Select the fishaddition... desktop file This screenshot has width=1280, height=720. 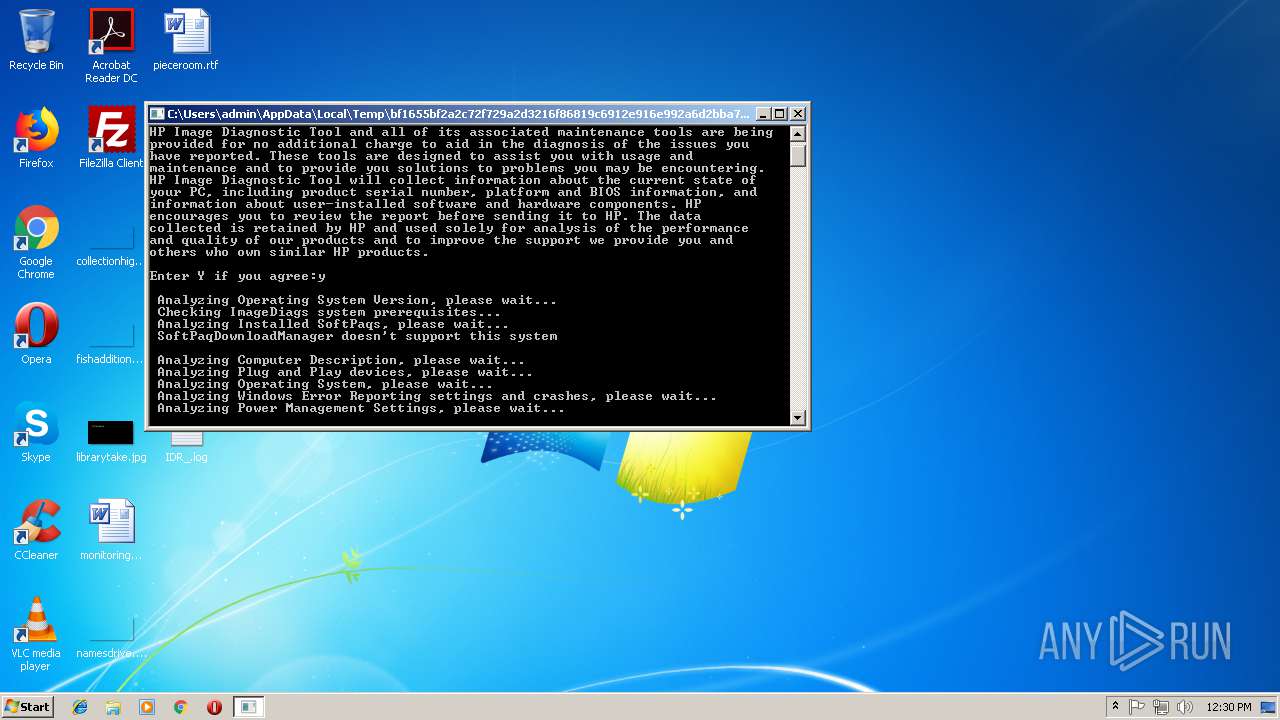click(111, 340)
